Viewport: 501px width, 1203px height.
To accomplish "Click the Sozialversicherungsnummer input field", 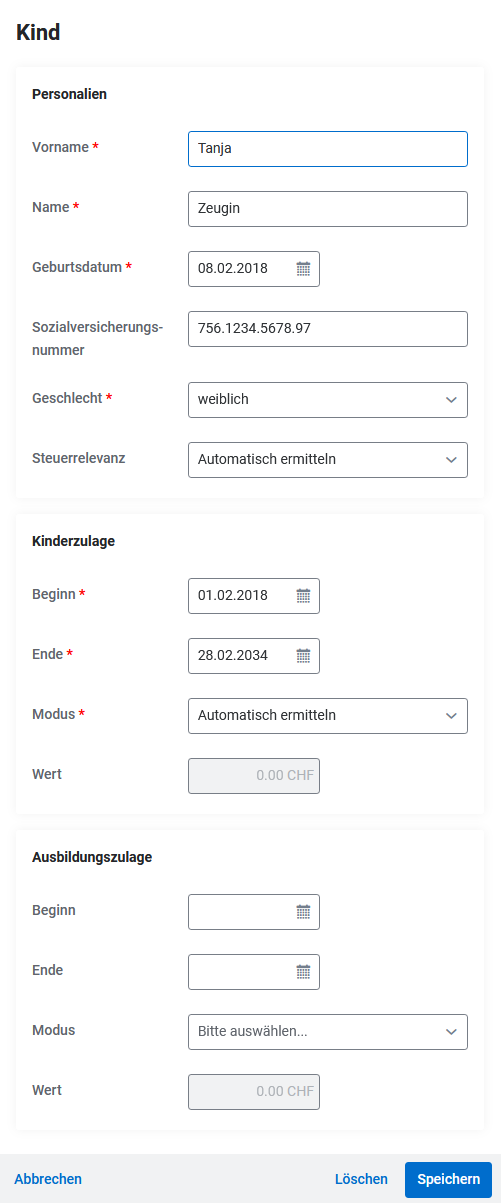I will (x=328, y=329).
